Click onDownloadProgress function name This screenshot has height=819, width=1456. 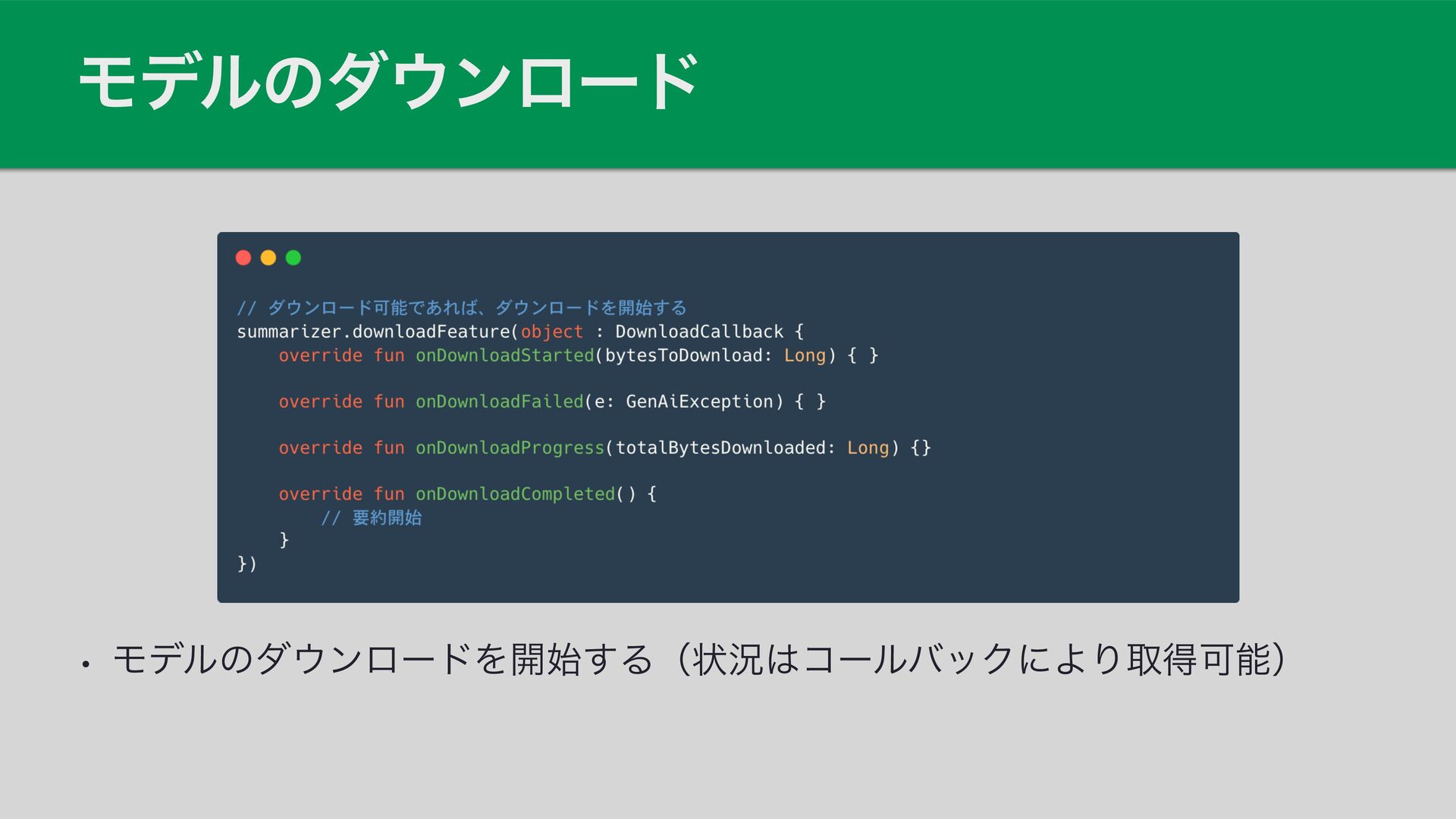pyautogui.click(x=510, y=447)
